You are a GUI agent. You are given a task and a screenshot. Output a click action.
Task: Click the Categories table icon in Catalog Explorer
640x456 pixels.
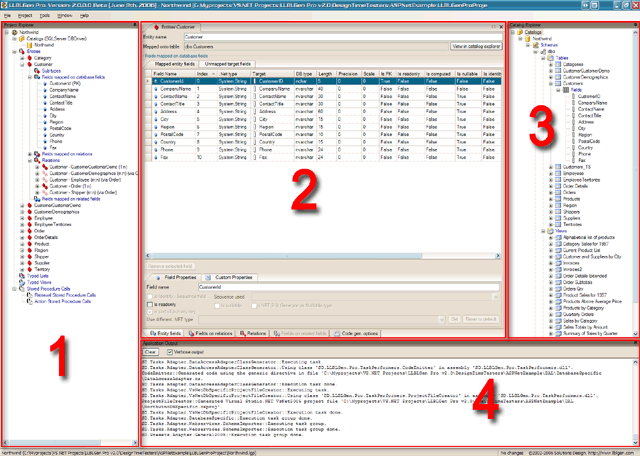558,65
